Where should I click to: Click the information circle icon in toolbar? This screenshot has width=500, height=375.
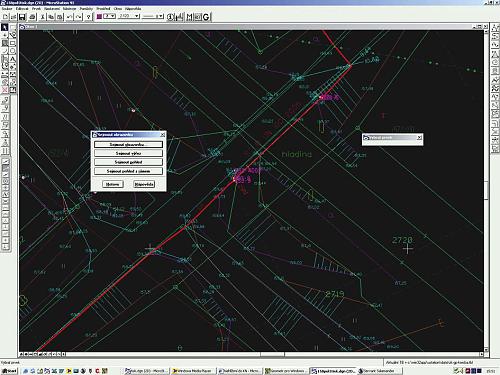click(170, 17)
